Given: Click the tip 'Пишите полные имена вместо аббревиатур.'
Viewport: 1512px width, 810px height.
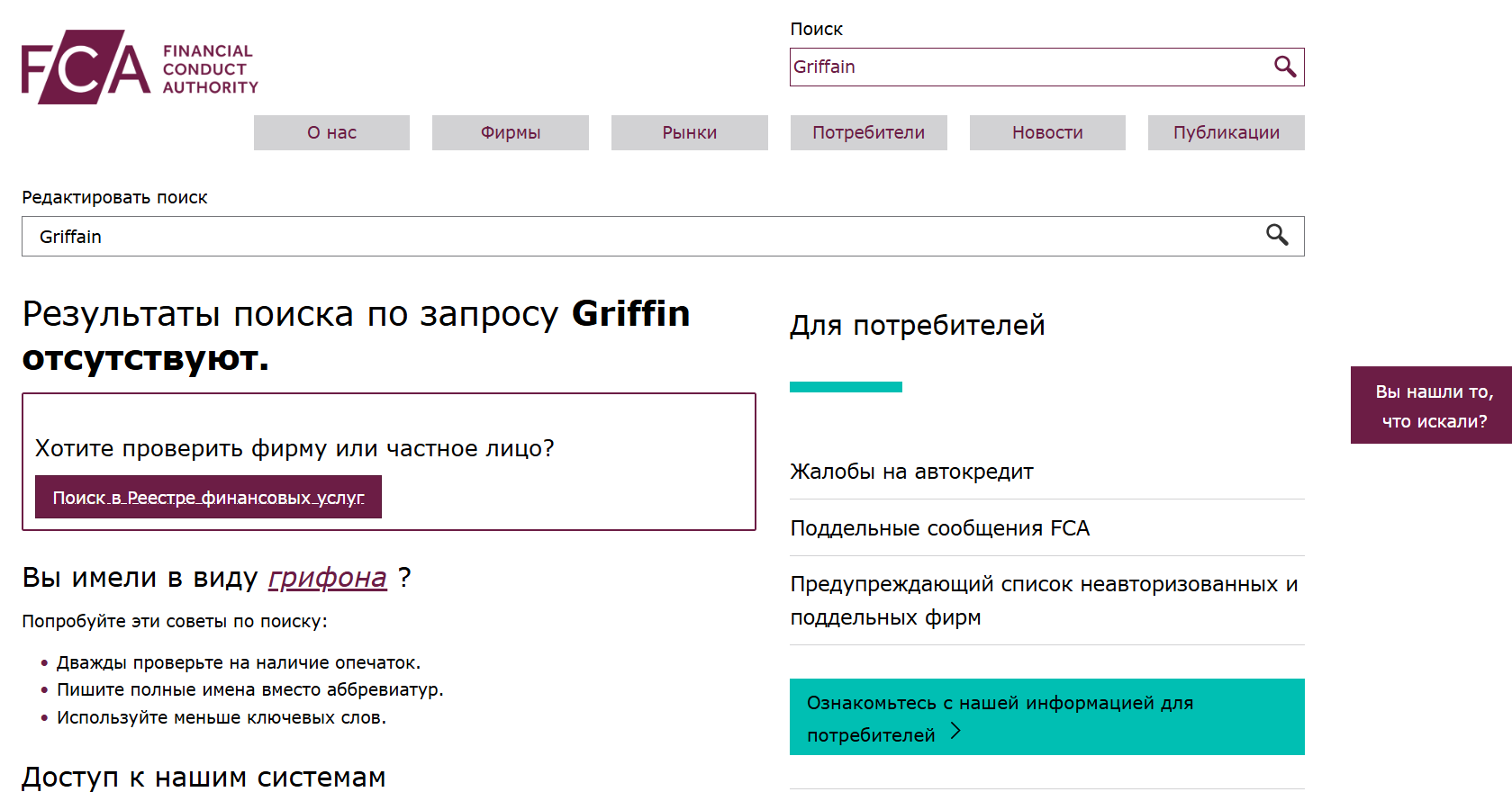Looking at the screenshot, I should pos(250,689).
